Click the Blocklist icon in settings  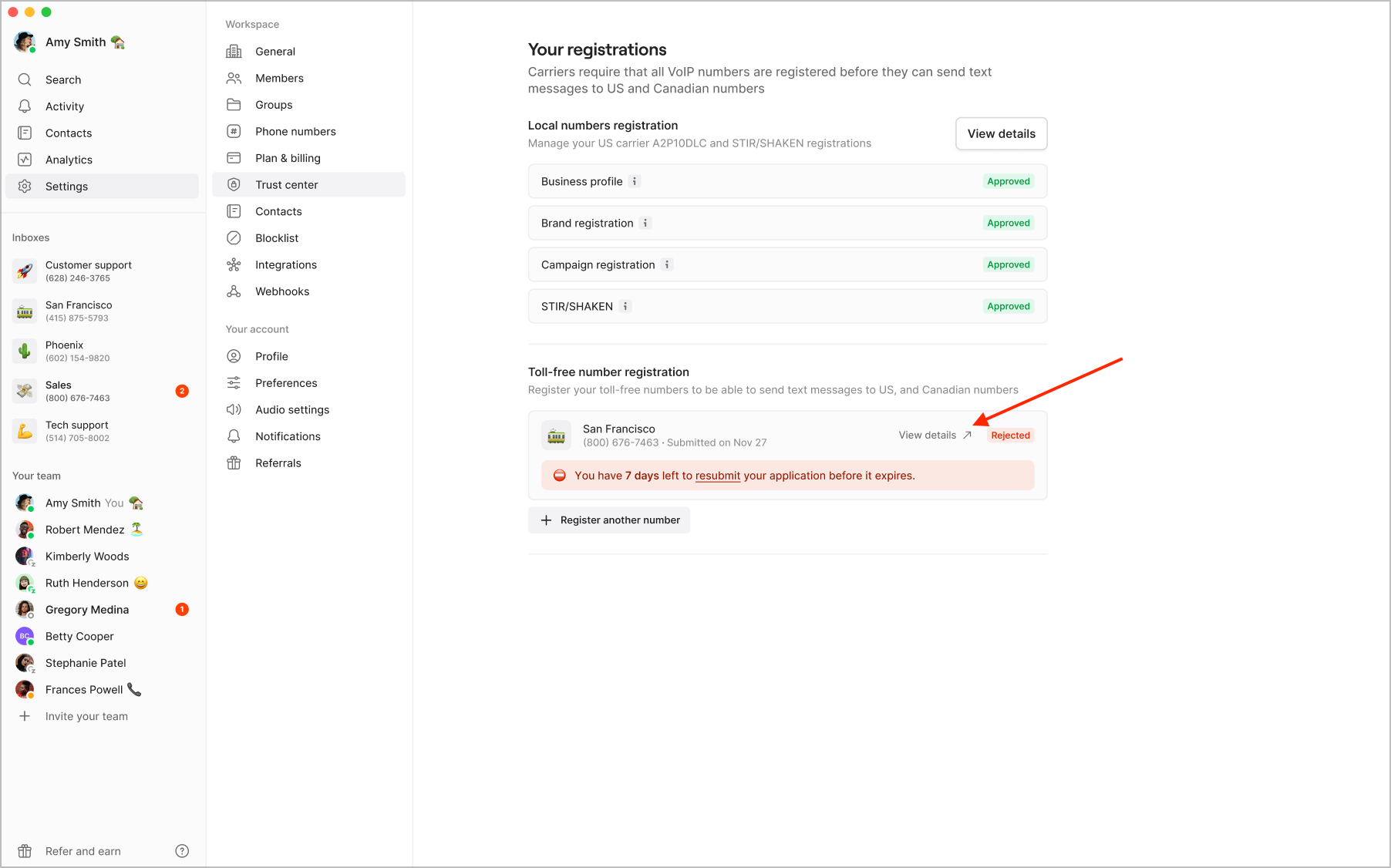[234, 238]
